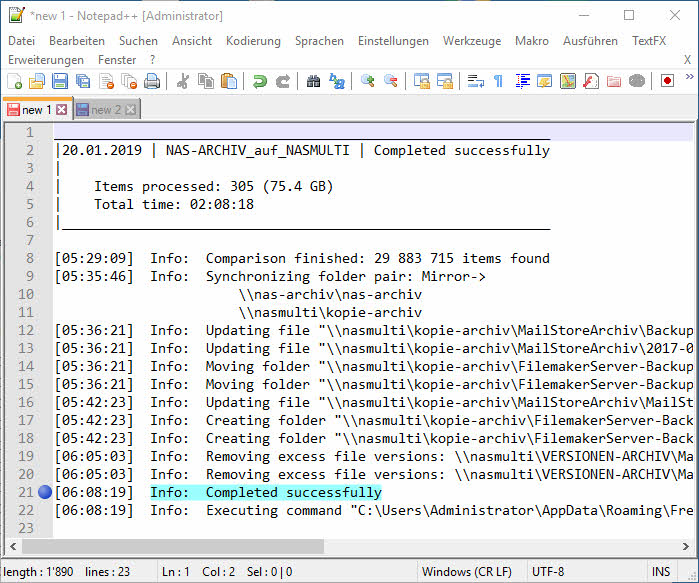Viewport: 699px width, 583px height.
Task: Open the Ansicht menu
Action: click(x=192, y=41)
